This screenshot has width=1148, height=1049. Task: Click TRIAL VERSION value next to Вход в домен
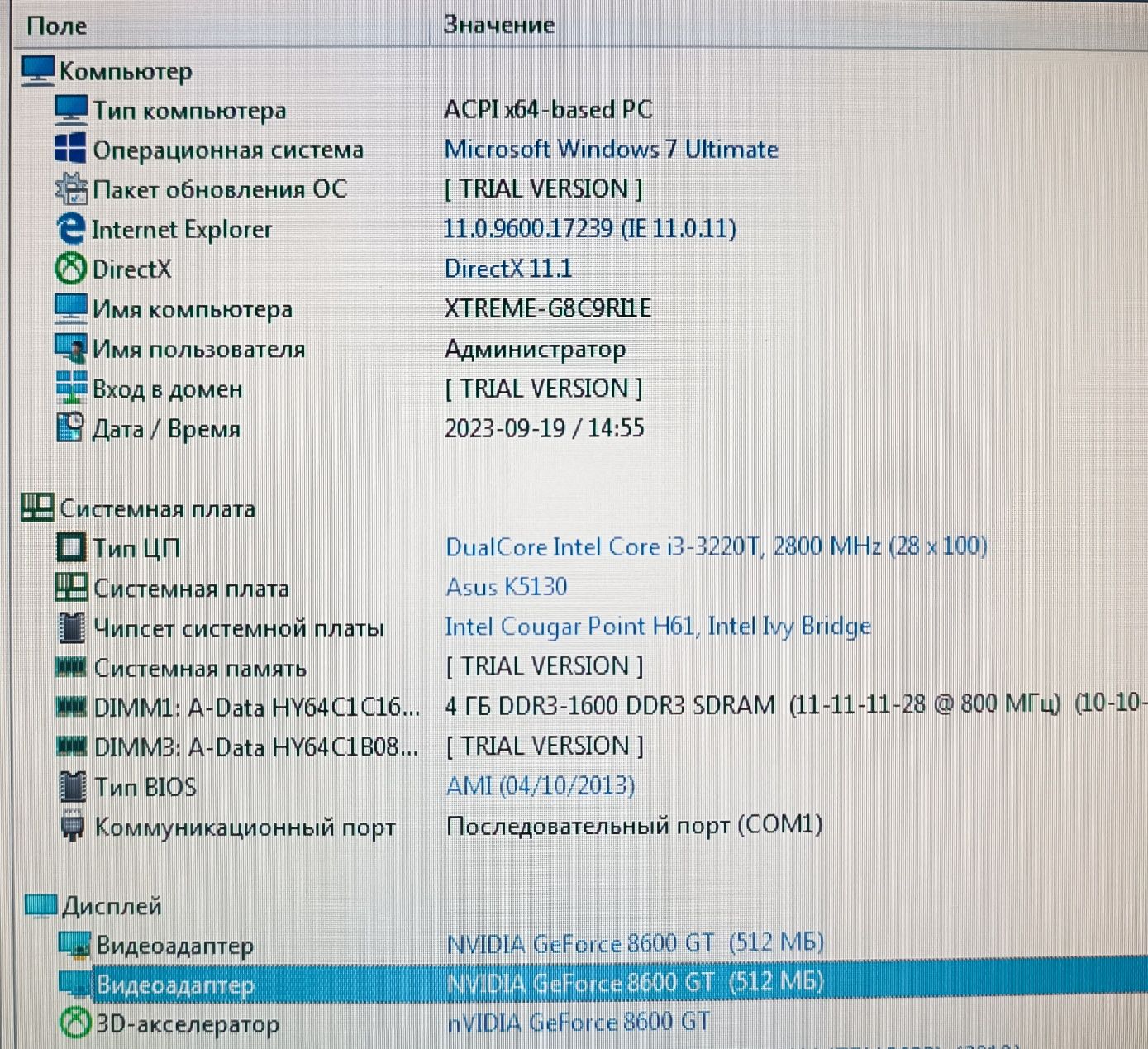tap(544, 389)
